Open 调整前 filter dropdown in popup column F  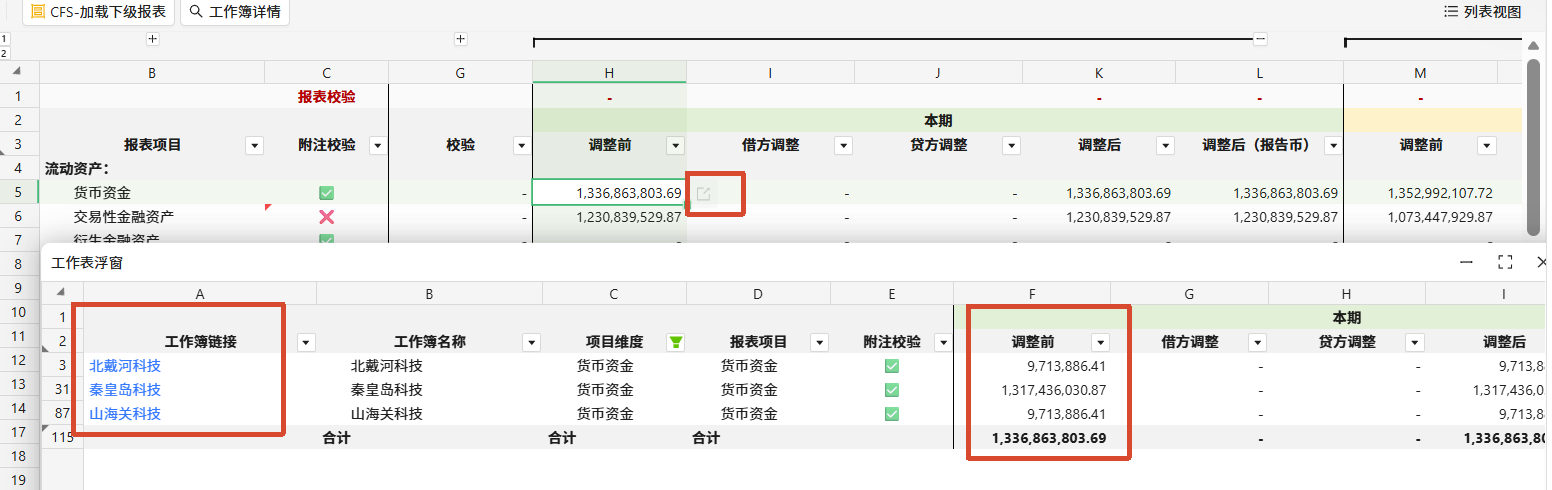point(1100,342)
